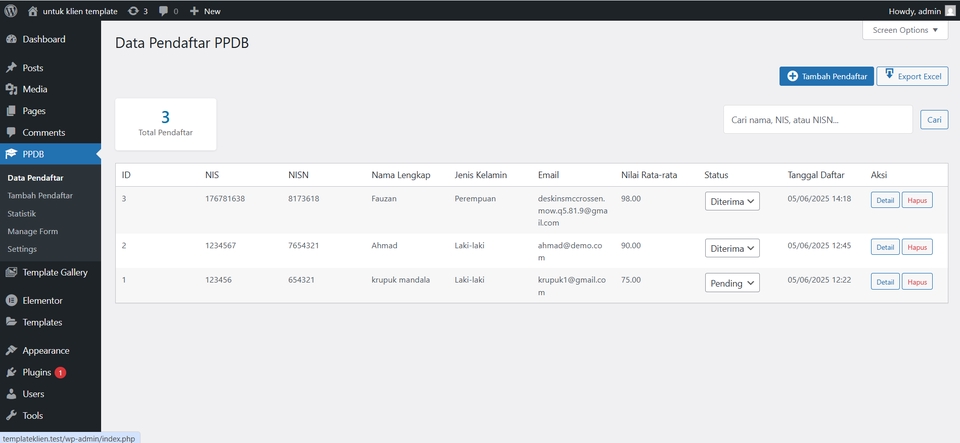Click the Dashboard gauge icon
Image resolution: width=960 pixels, height=443 pixels.
[x=11, y=39]
